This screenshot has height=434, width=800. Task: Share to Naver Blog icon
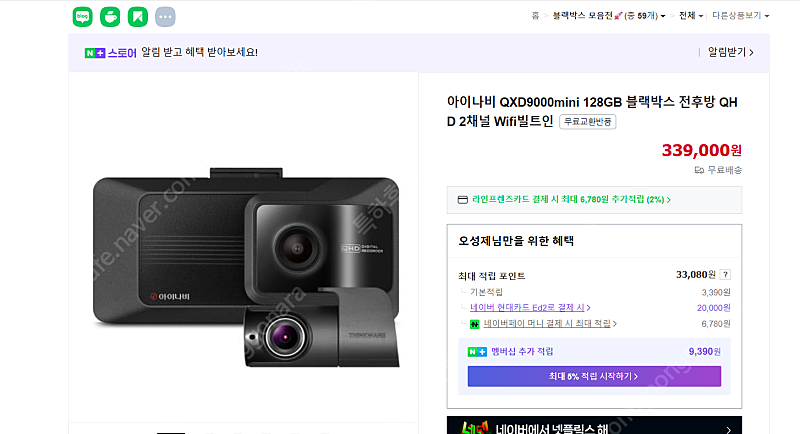(83, 17)
